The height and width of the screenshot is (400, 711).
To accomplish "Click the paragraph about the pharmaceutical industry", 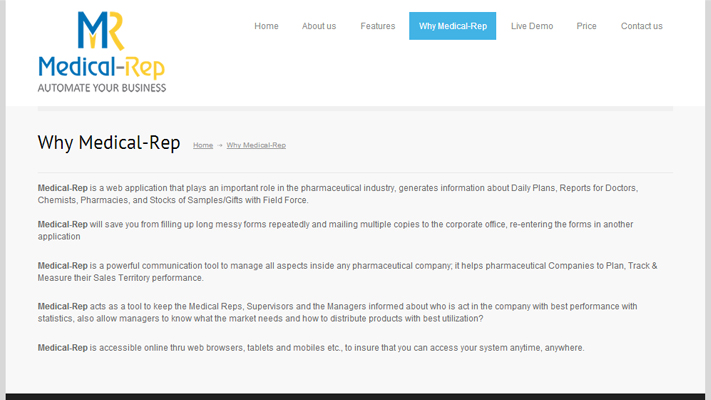I will click(x=338, y=194).
